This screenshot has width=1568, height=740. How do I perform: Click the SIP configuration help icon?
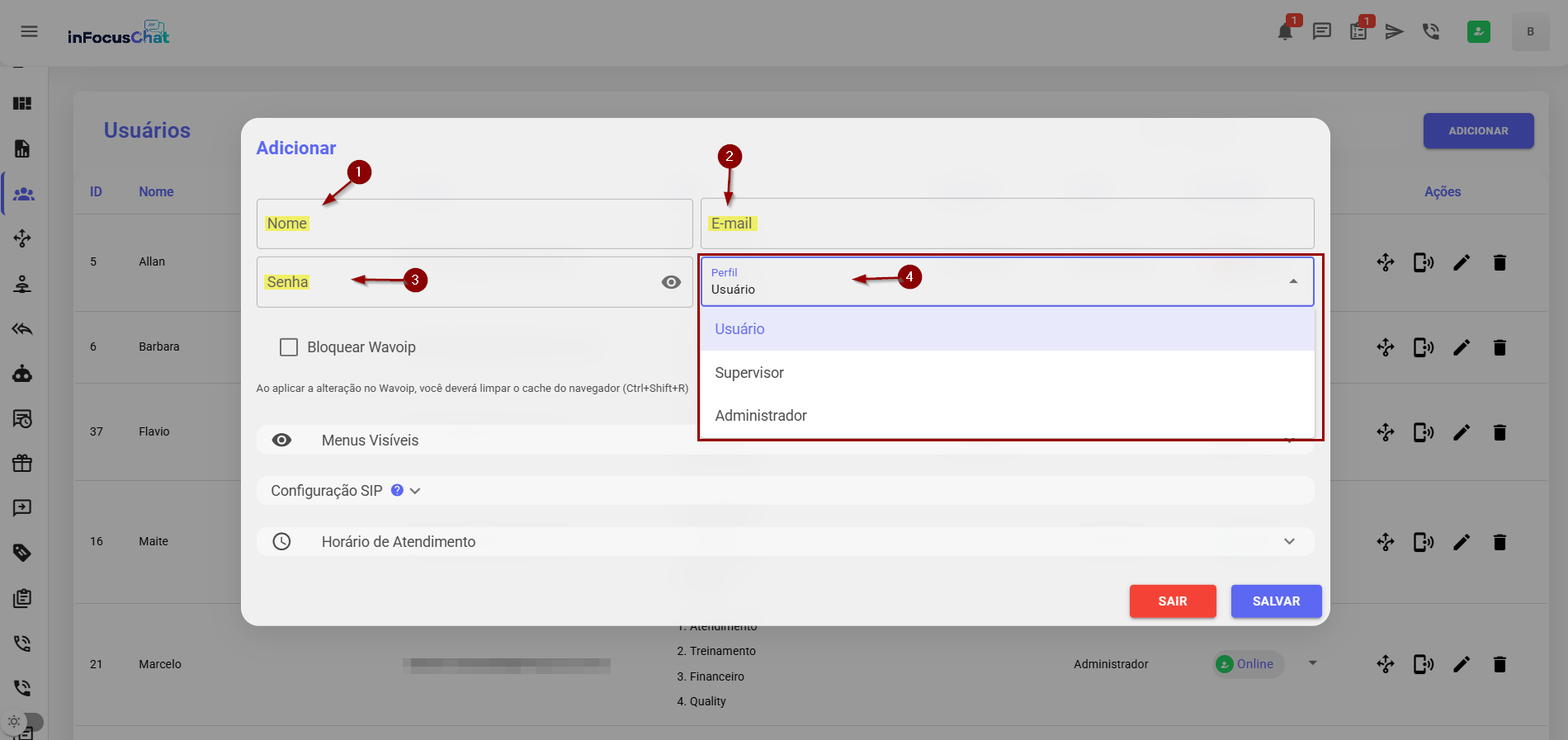(x=397, y=490)
